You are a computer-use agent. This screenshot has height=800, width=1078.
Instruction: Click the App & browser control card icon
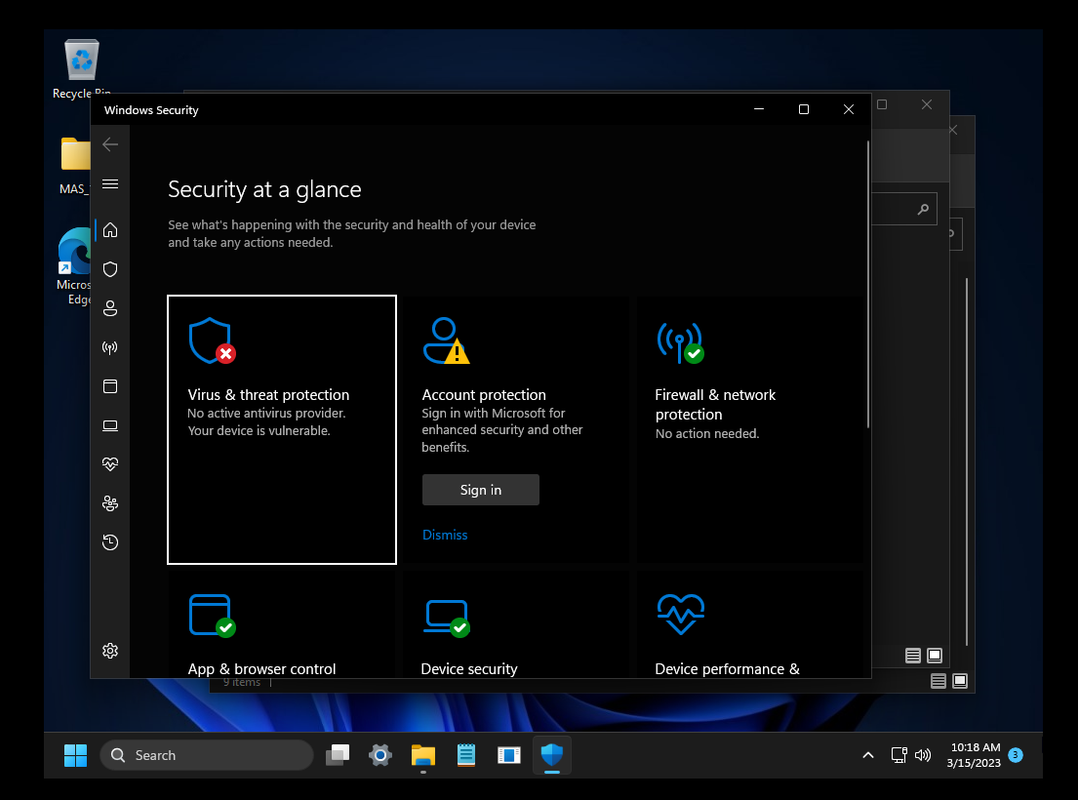coord(212,616)
